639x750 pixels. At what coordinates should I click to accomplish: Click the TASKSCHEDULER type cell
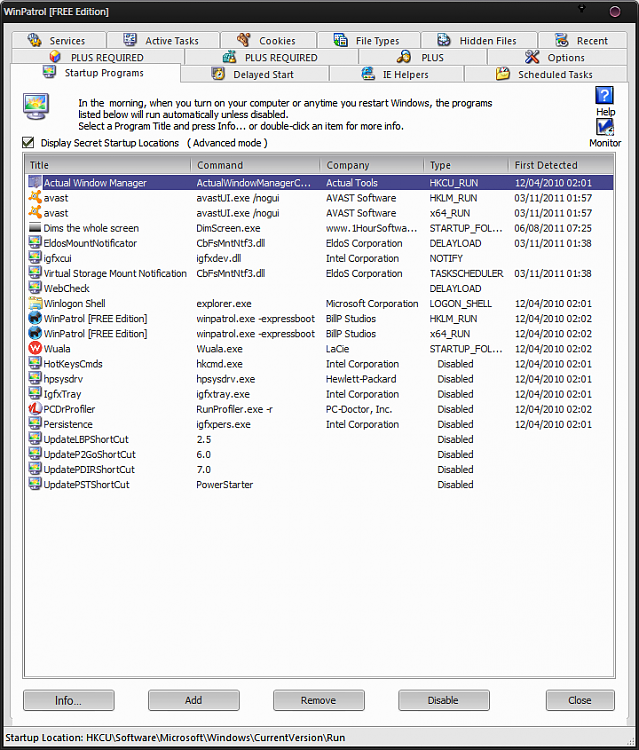(x=466, y=273)
